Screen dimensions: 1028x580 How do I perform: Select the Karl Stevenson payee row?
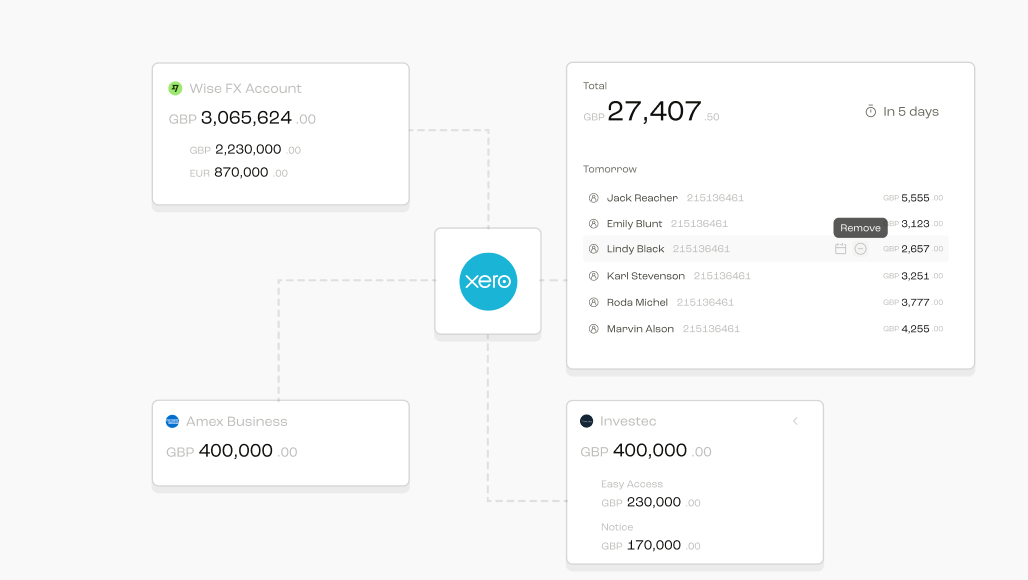coord(765,276)
